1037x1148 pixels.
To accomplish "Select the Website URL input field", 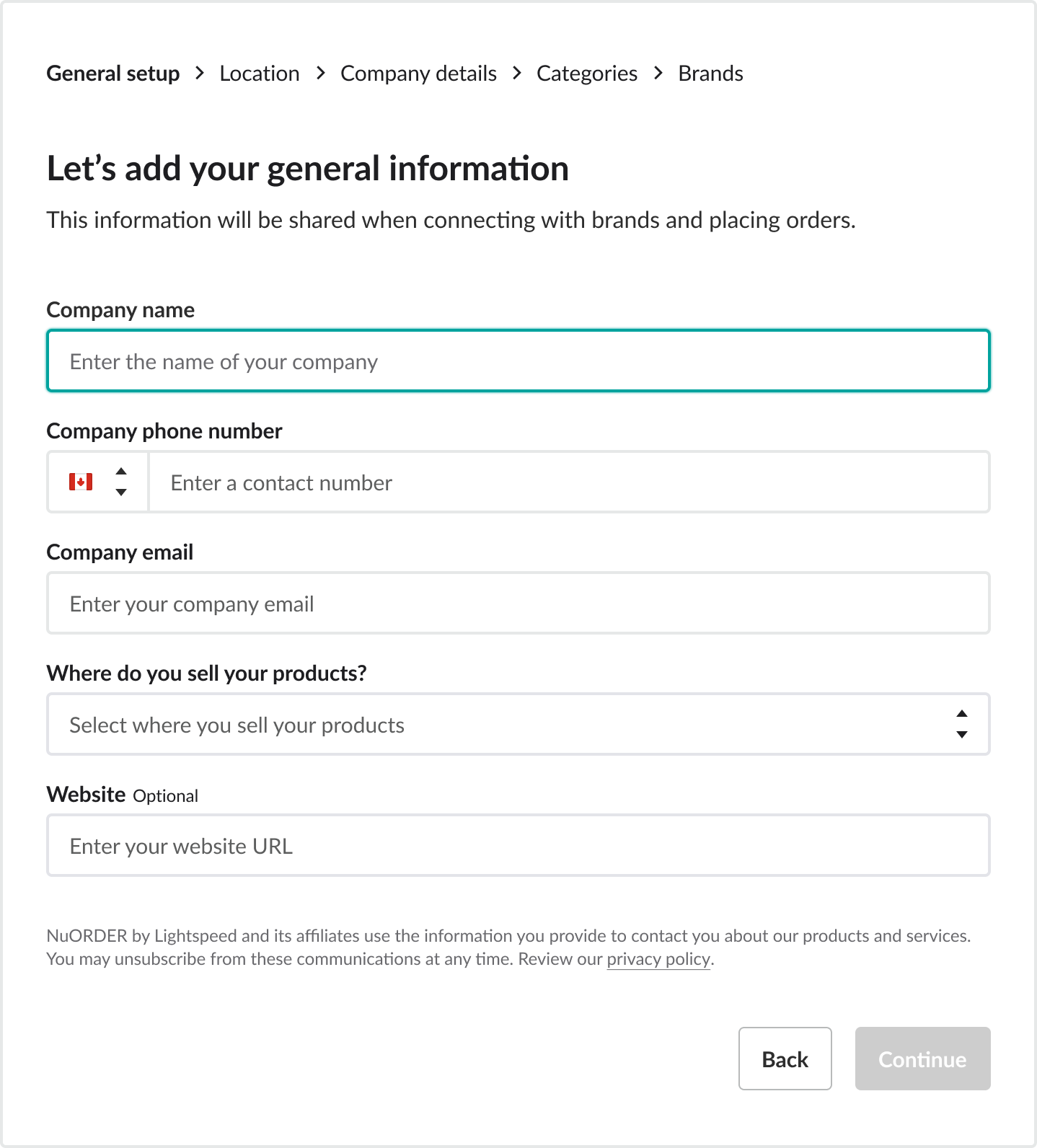I will point(518,846).
